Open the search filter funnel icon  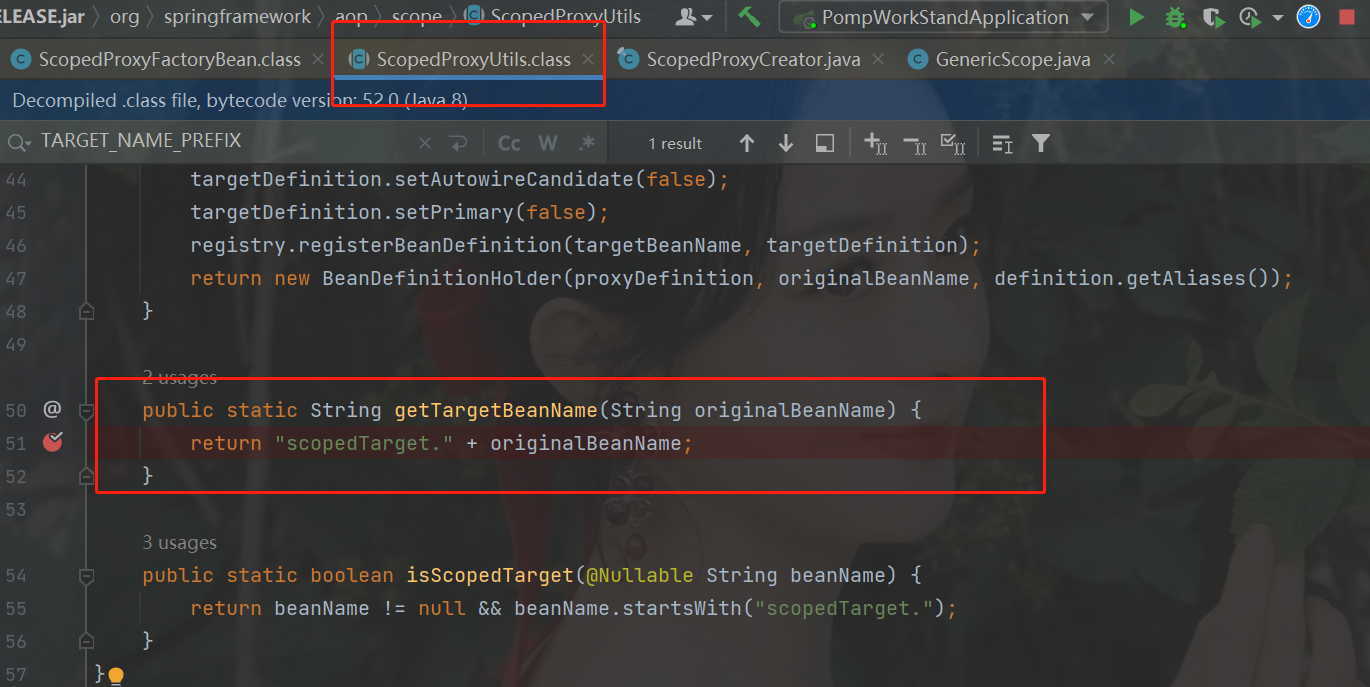1041,143
